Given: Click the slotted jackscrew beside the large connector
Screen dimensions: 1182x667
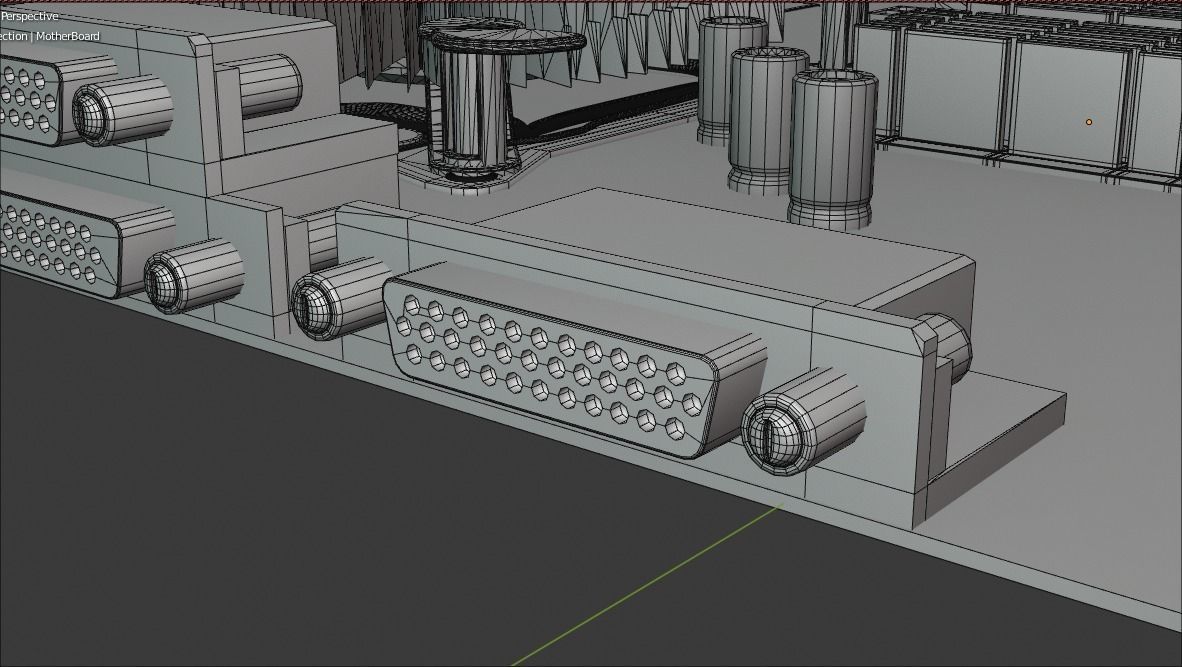Looking at the screenshot, I should point(802,421).
